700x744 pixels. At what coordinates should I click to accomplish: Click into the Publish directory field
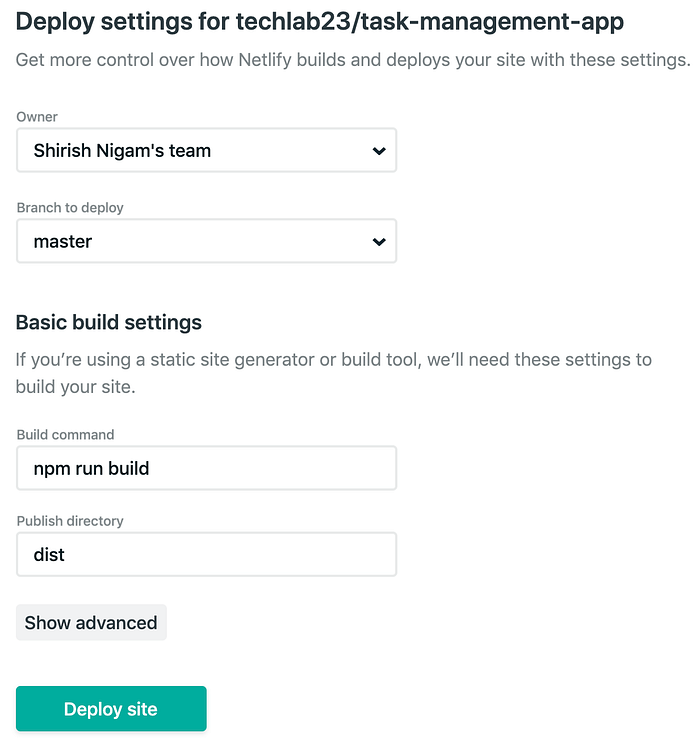(206, 554)
